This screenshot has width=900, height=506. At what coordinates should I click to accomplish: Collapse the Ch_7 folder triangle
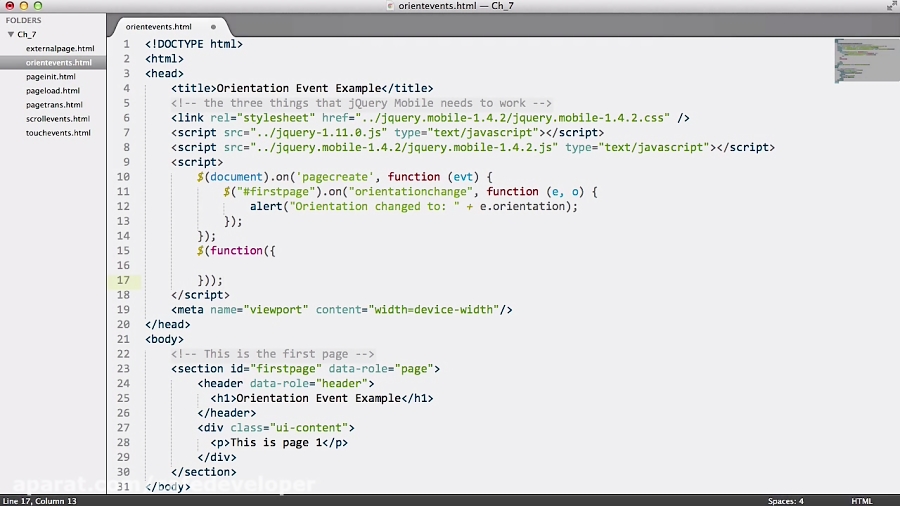point(11,34)
